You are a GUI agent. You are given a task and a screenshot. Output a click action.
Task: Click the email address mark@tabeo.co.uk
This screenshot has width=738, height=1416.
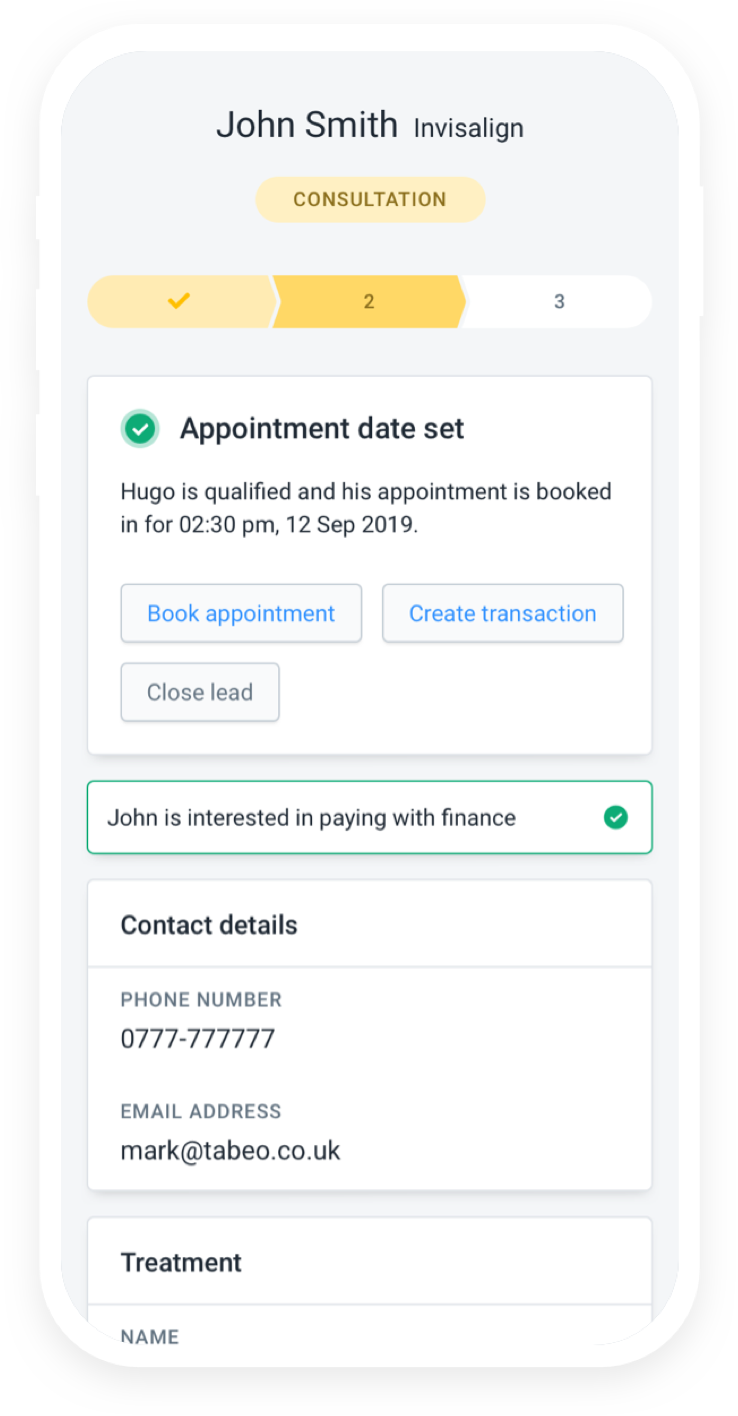[231, 1151]
